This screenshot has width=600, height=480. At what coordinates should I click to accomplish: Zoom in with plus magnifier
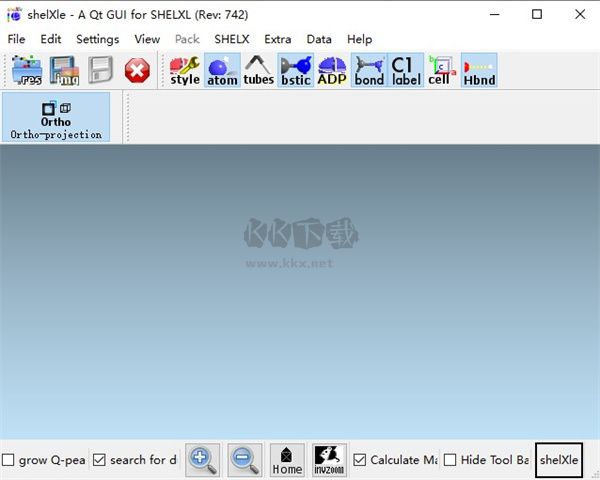click(203, 460)
